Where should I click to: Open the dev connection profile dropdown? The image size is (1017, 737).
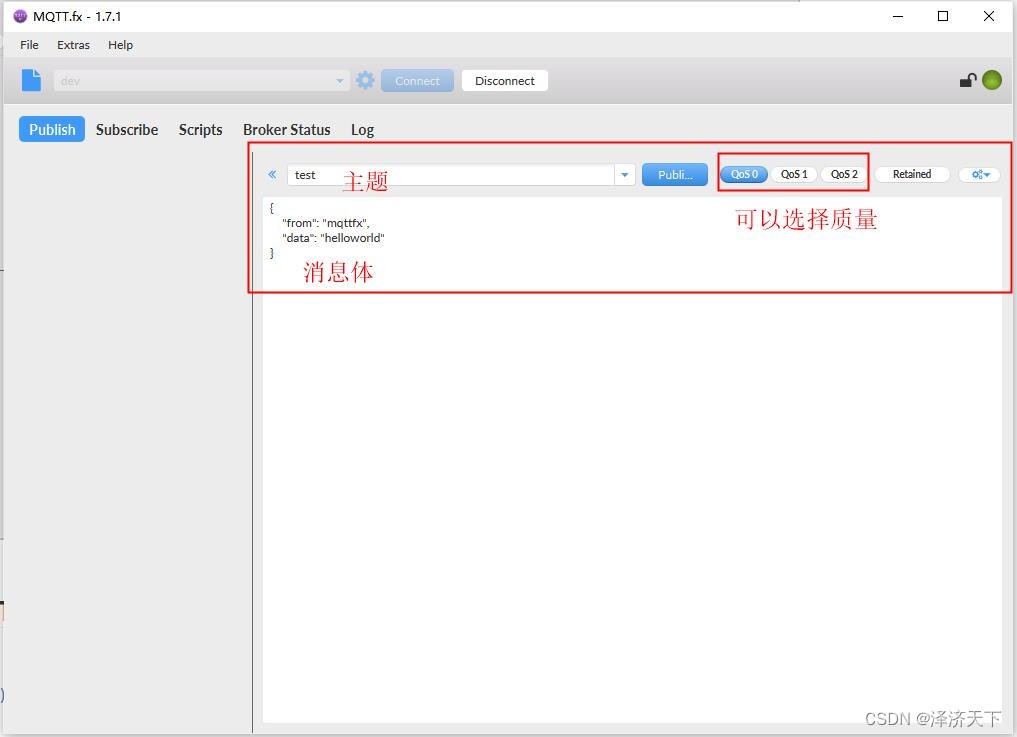pyautogui.click(x=202, y=81)
